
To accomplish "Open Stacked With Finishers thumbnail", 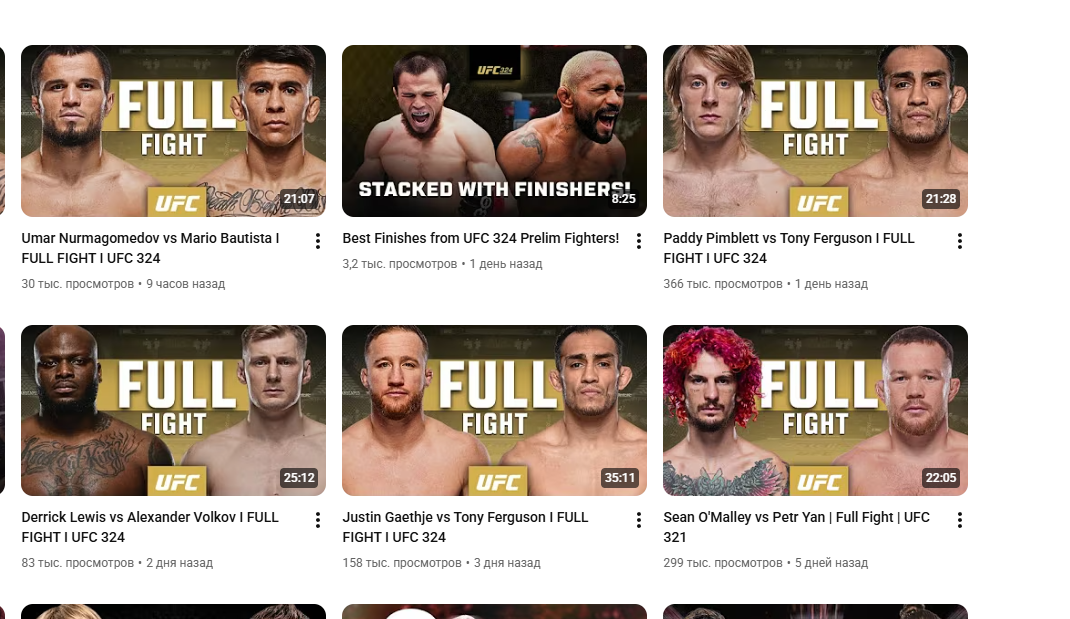I will pos(494,131).
